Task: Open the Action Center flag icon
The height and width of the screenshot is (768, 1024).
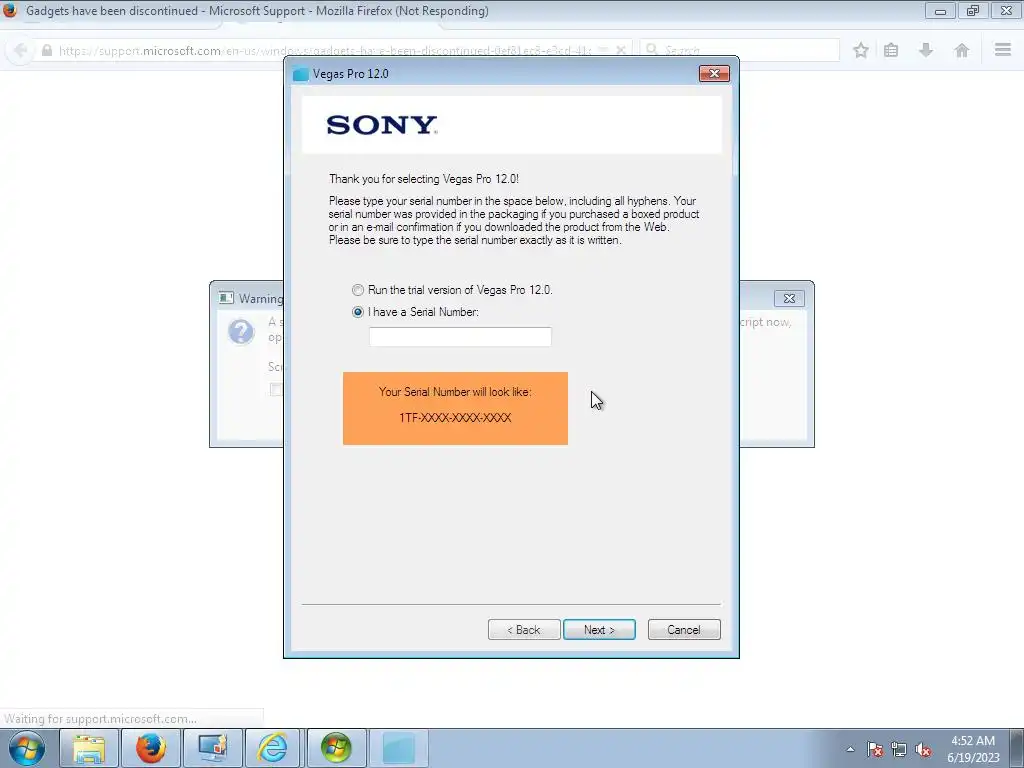Action: [x=875, y=749]
